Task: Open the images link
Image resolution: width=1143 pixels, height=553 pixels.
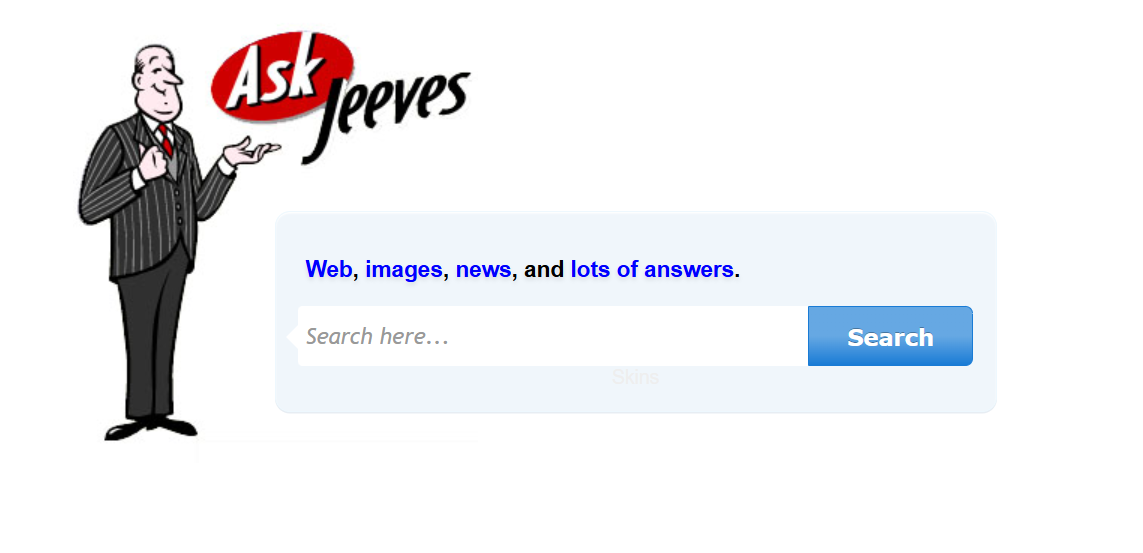Action: [404, 270]
